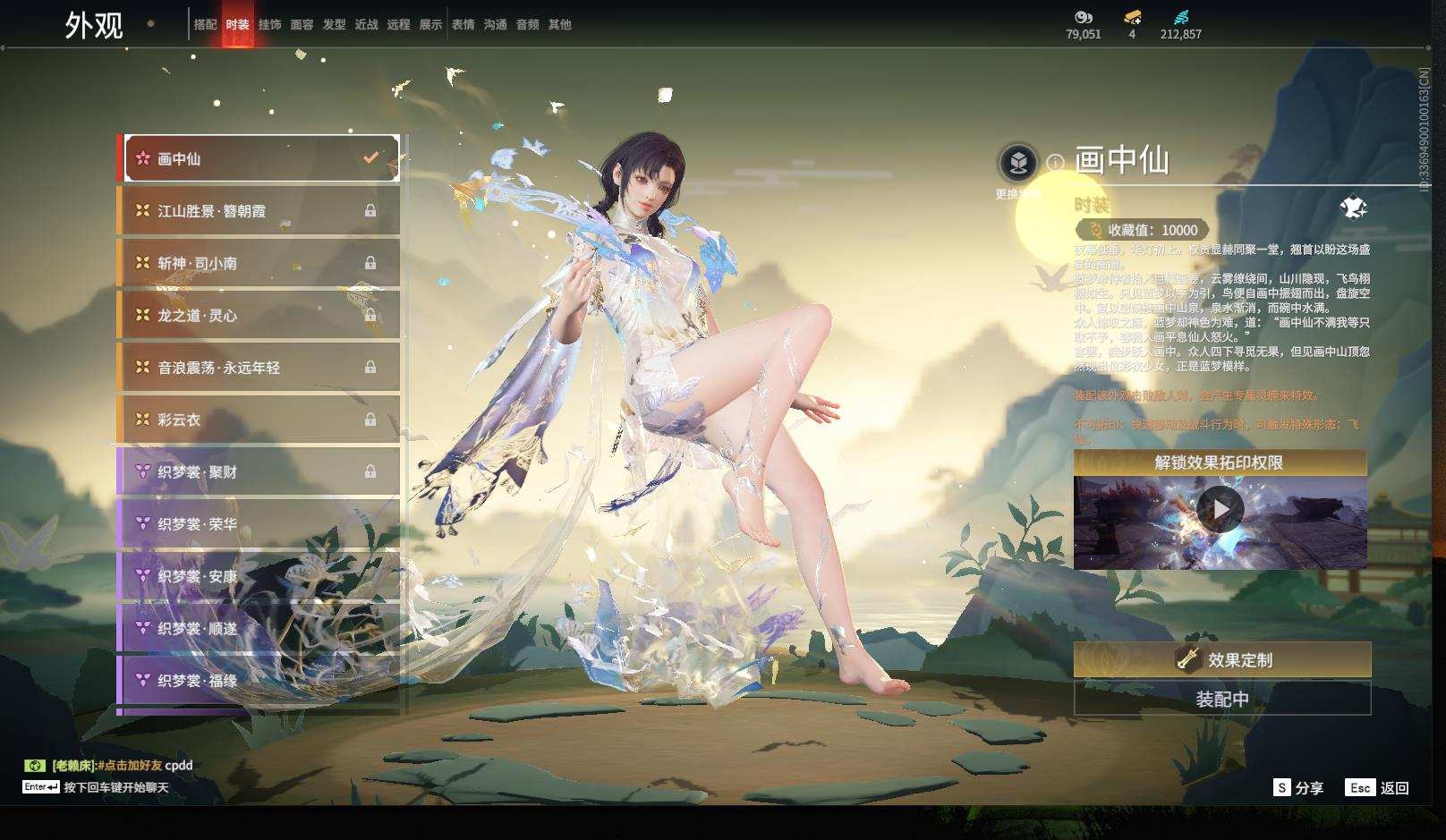Click the 外观 page title
Screen dimensions: 1446x840
tap(94, 25)
